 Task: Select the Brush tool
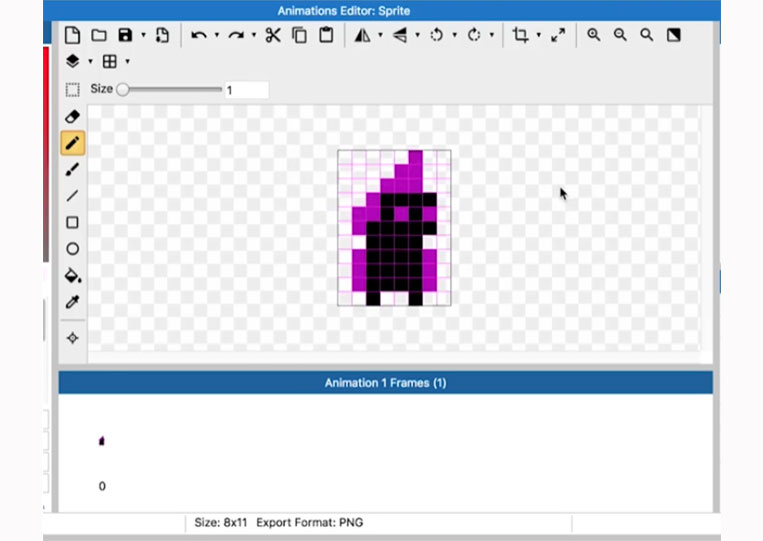pyautogui.click(x=73, y=169)
